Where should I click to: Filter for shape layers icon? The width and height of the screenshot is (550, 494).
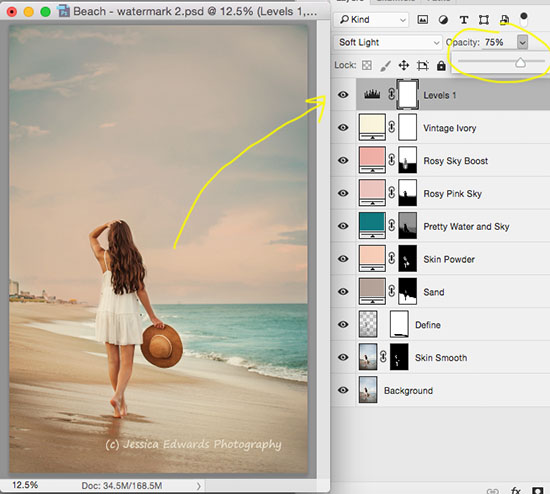[484, 20]
